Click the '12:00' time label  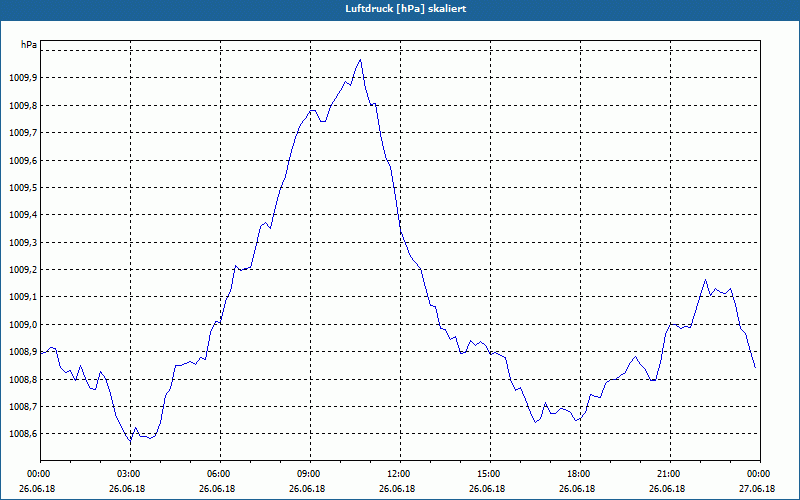[x=398, y=474]
